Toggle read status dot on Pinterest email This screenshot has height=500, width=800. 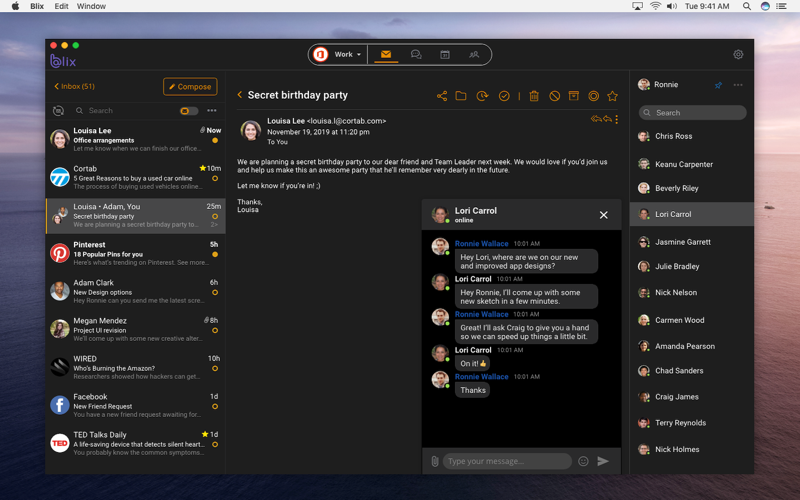pyautogui.click(x=215, y=255)
